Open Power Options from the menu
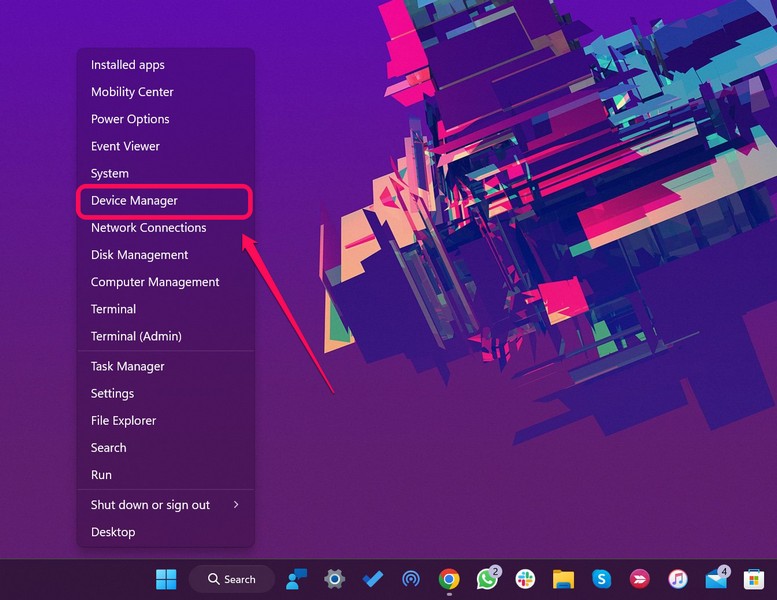The width and height of the screenshot is (777, 600). pyautogui.click(x=130, y=119)
